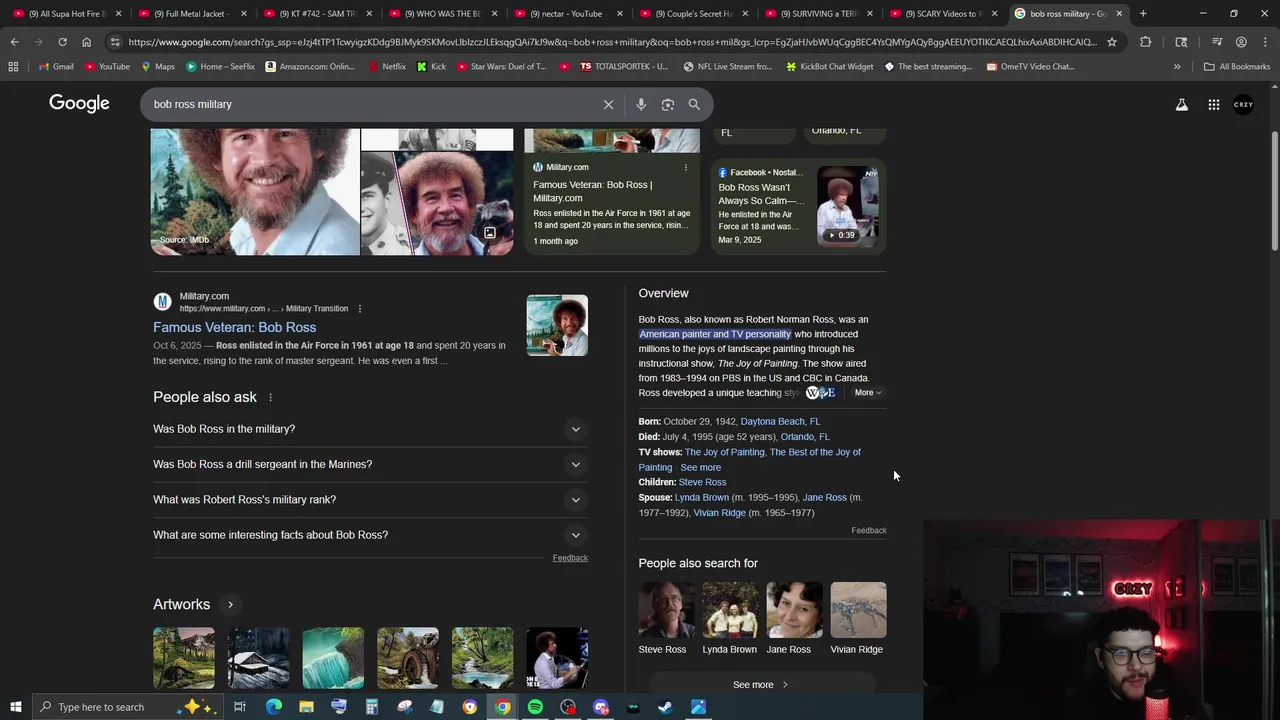
Task: Open a new browser tab
Action: 1143,14
